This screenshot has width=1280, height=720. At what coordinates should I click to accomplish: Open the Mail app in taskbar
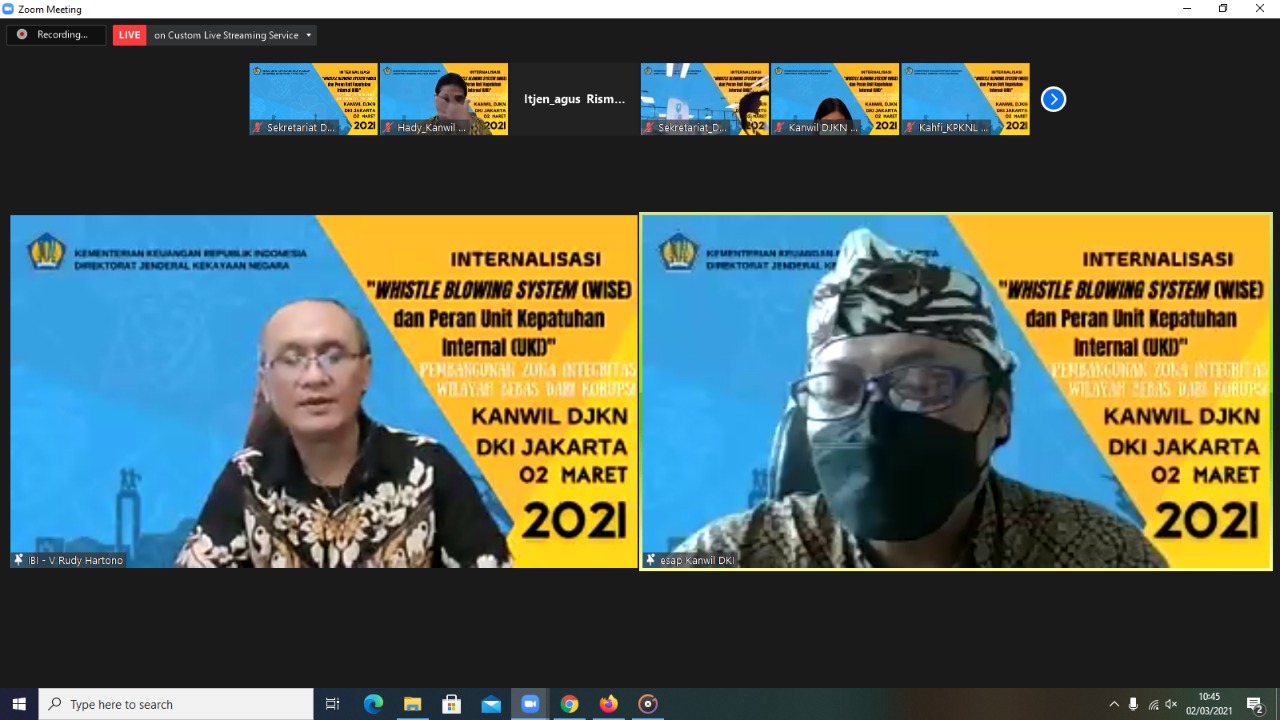coord(491,704)
